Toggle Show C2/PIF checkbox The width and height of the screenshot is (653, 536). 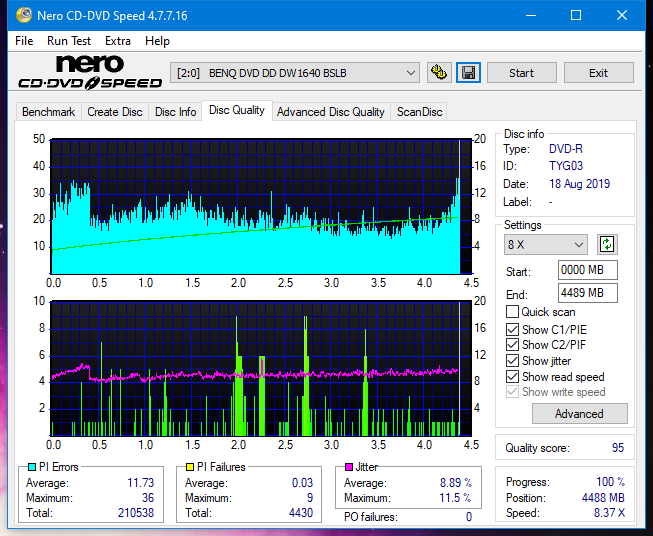(512, 345)
